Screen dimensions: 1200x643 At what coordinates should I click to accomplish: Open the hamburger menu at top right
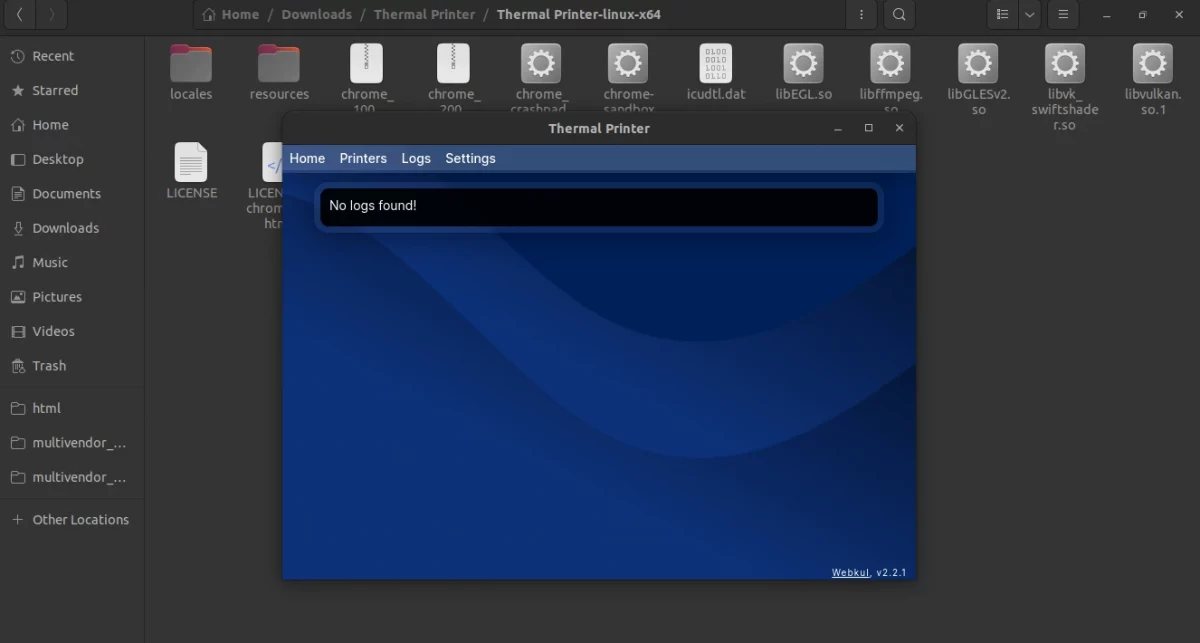coord(1062,15)
